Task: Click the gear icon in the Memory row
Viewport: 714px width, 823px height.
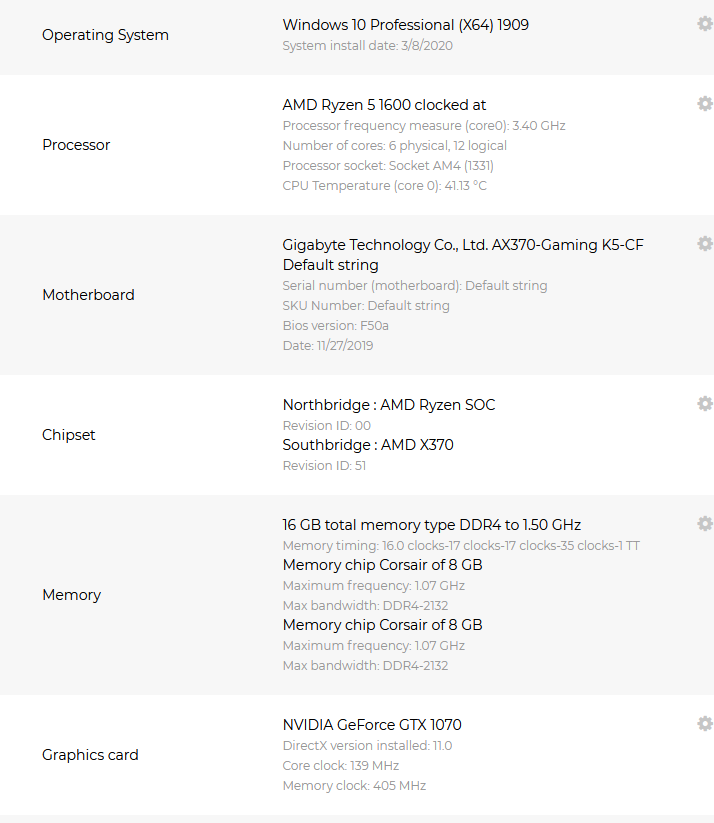Action: coord(705,524)
